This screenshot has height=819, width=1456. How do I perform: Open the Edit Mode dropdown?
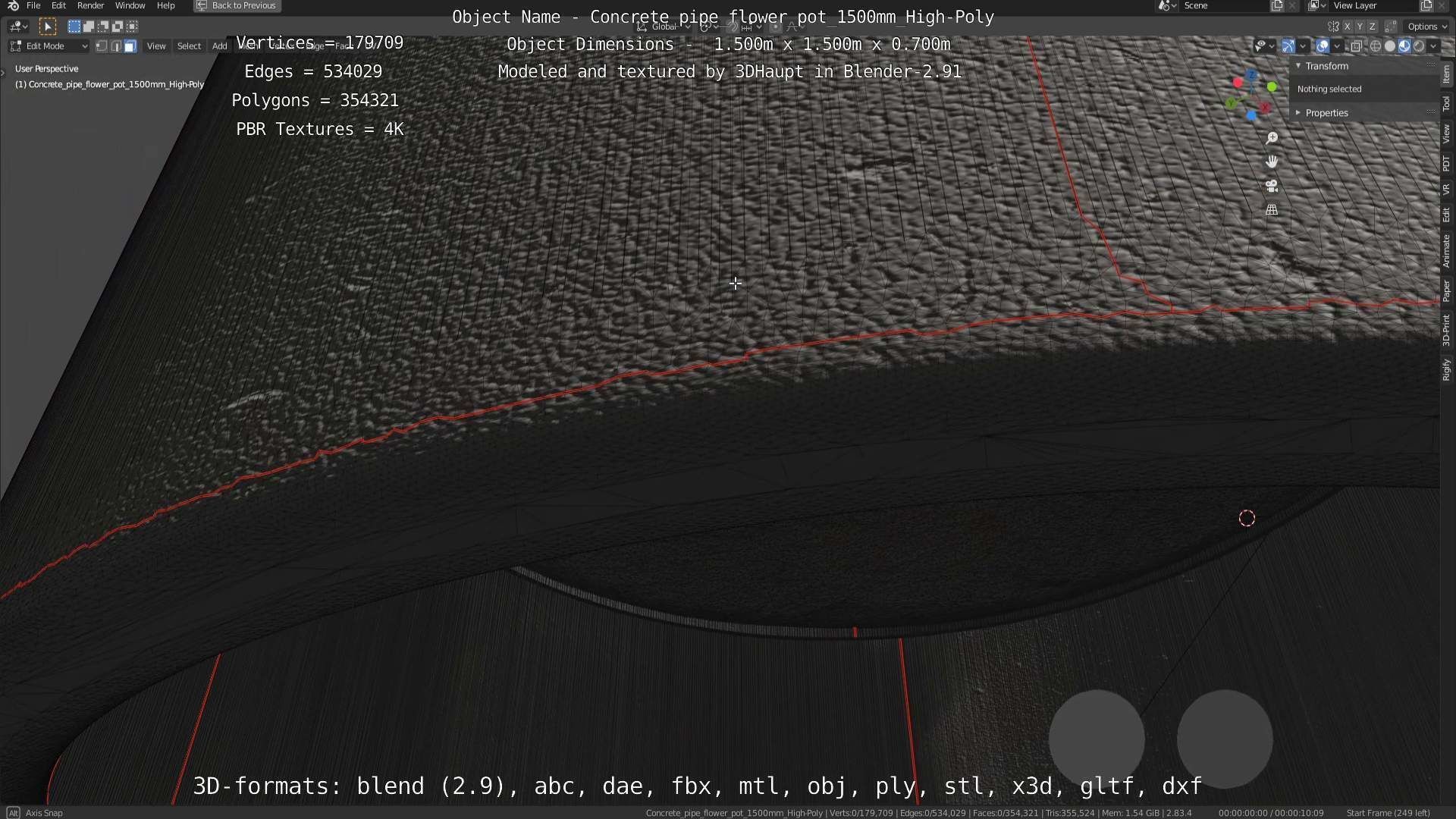tap(49, 46)
